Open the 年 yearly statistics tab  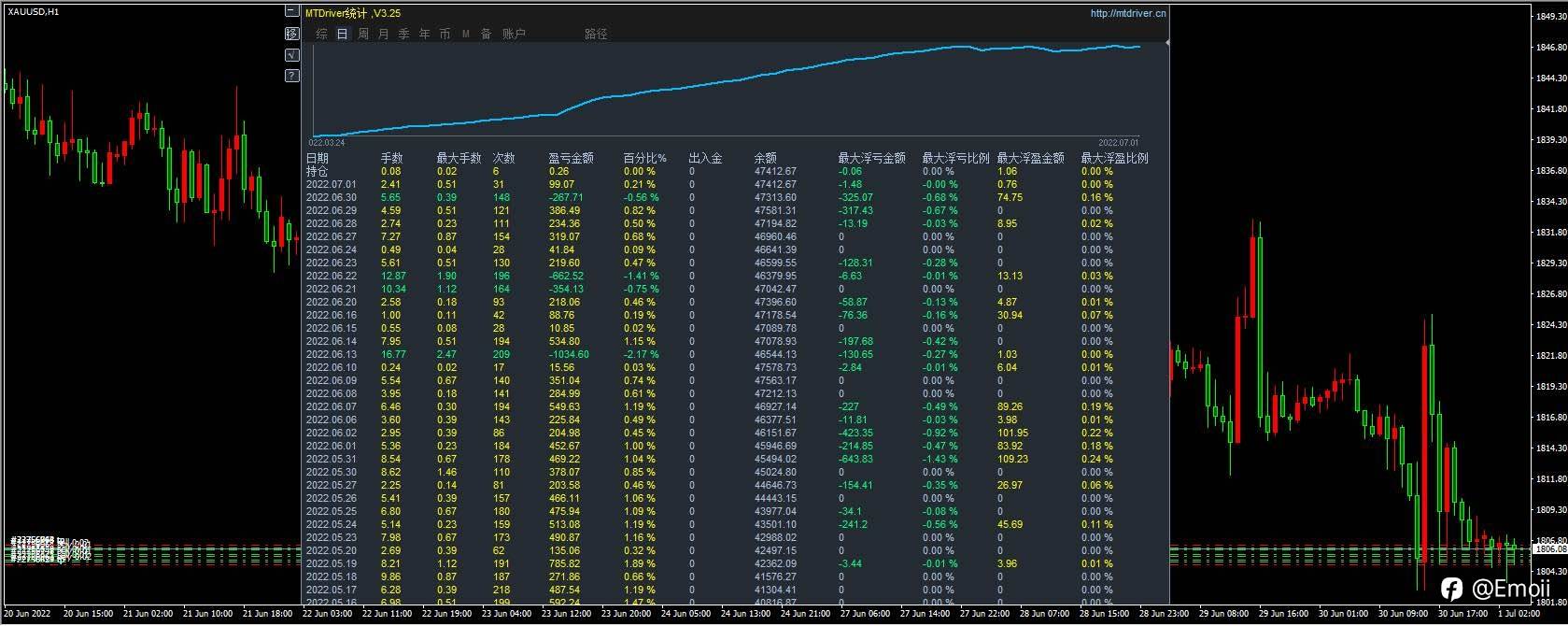coord(425,34)
